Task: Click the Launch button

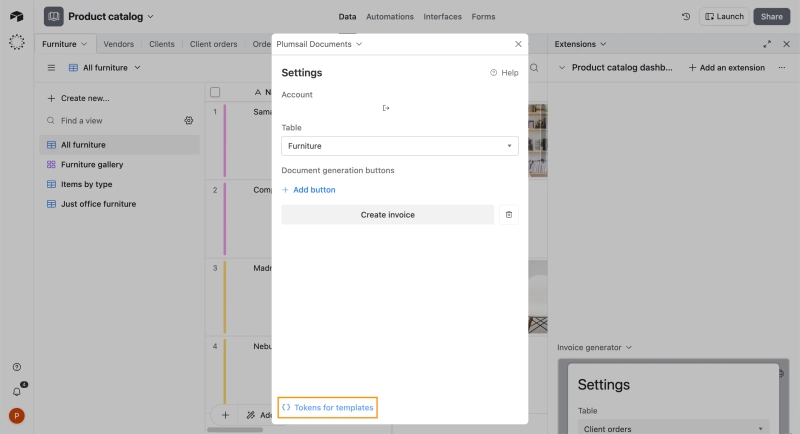Action: coord(724,16)
